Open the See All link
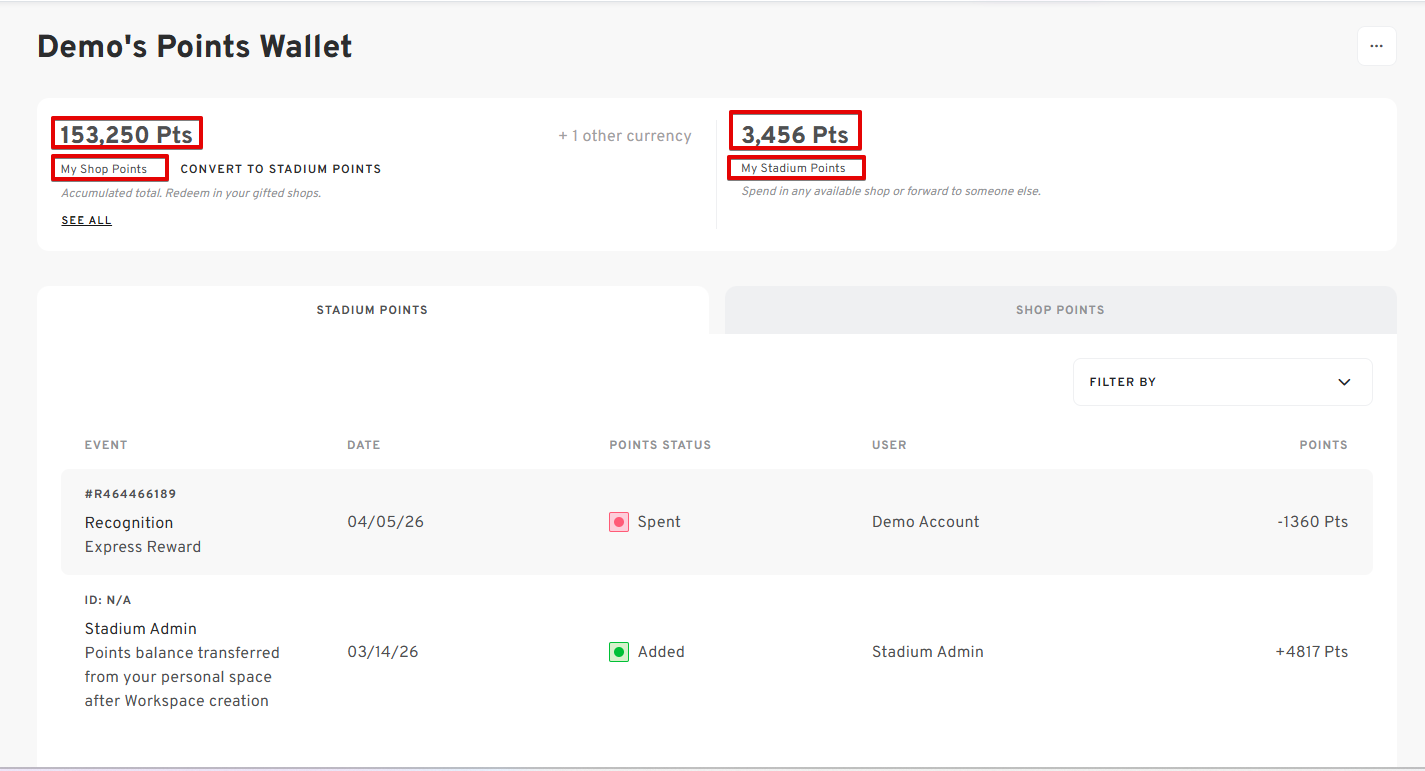The height and width of the screenshot is (771, 1425). click(87, 220)
